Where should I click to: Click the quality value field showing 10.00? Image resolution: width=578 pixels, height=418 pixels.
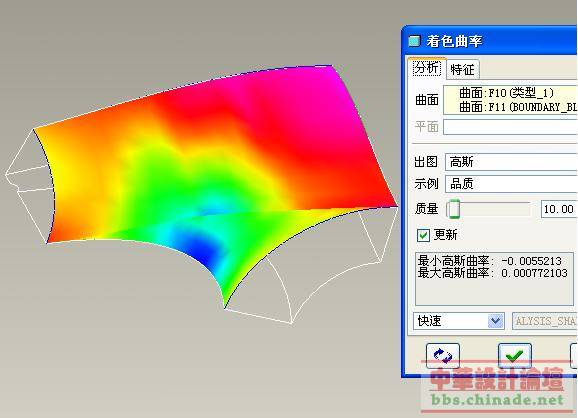tap(559, 209)
